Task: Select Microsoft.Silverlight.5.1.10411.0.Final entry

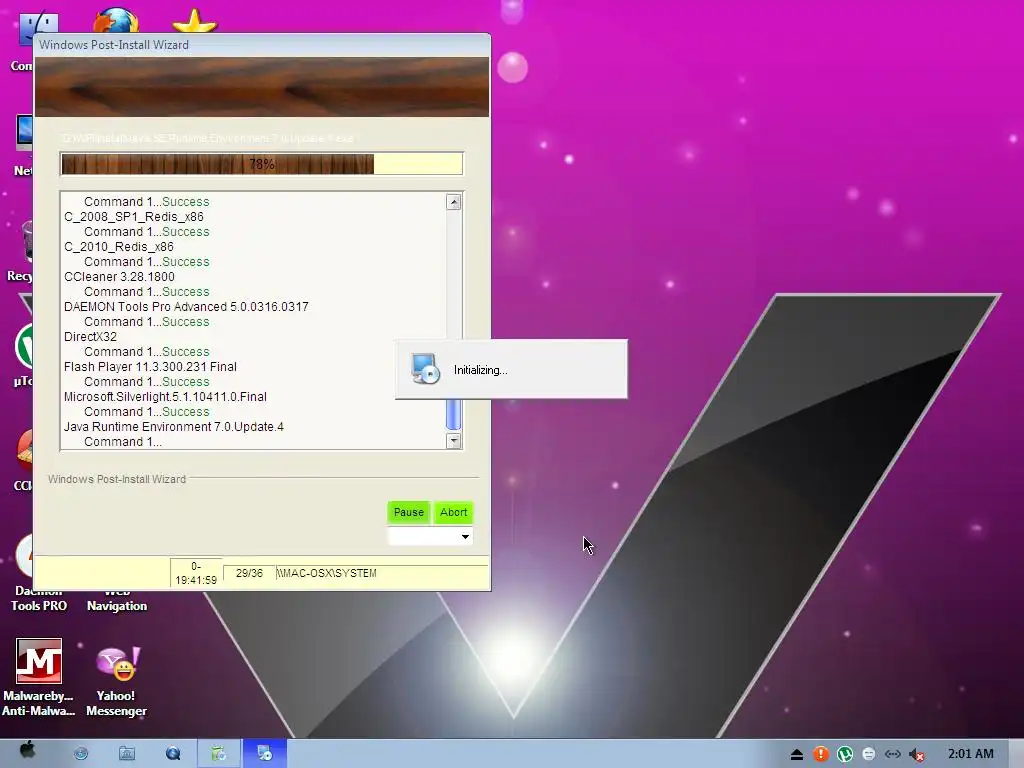Action: (x=165, y=397)
